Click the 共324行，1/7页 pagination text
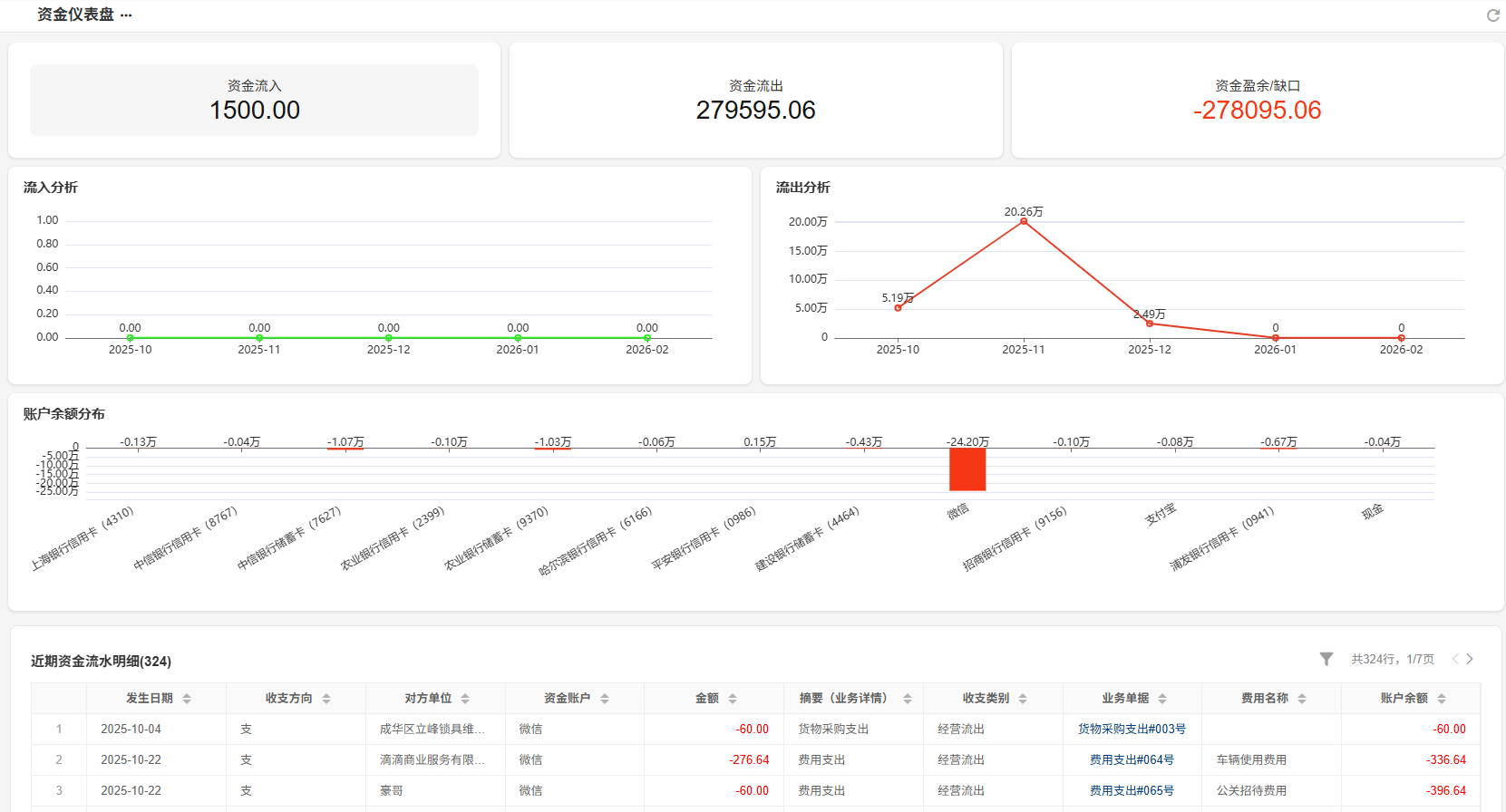Viewport: 1506px width, 812px height. coord(1393,659)
